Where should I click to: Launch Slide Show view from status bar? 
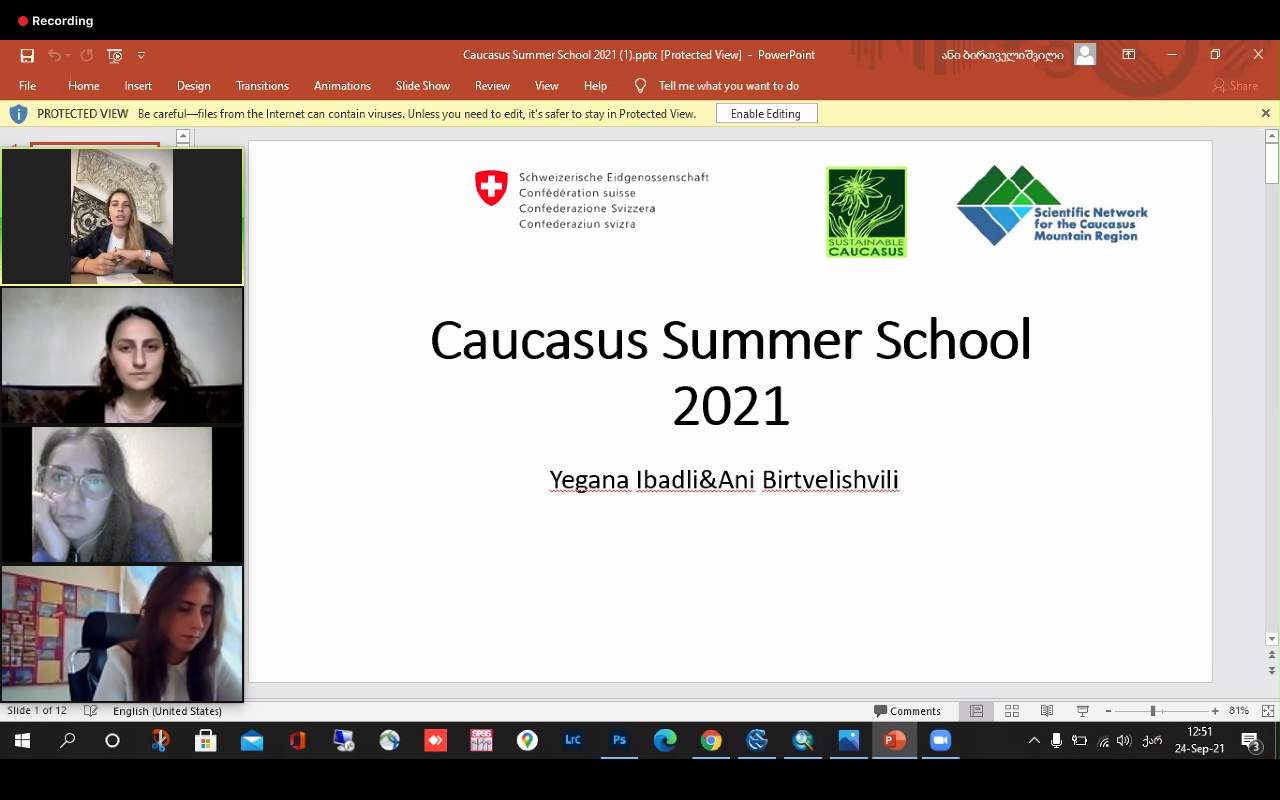(1082, 711)
